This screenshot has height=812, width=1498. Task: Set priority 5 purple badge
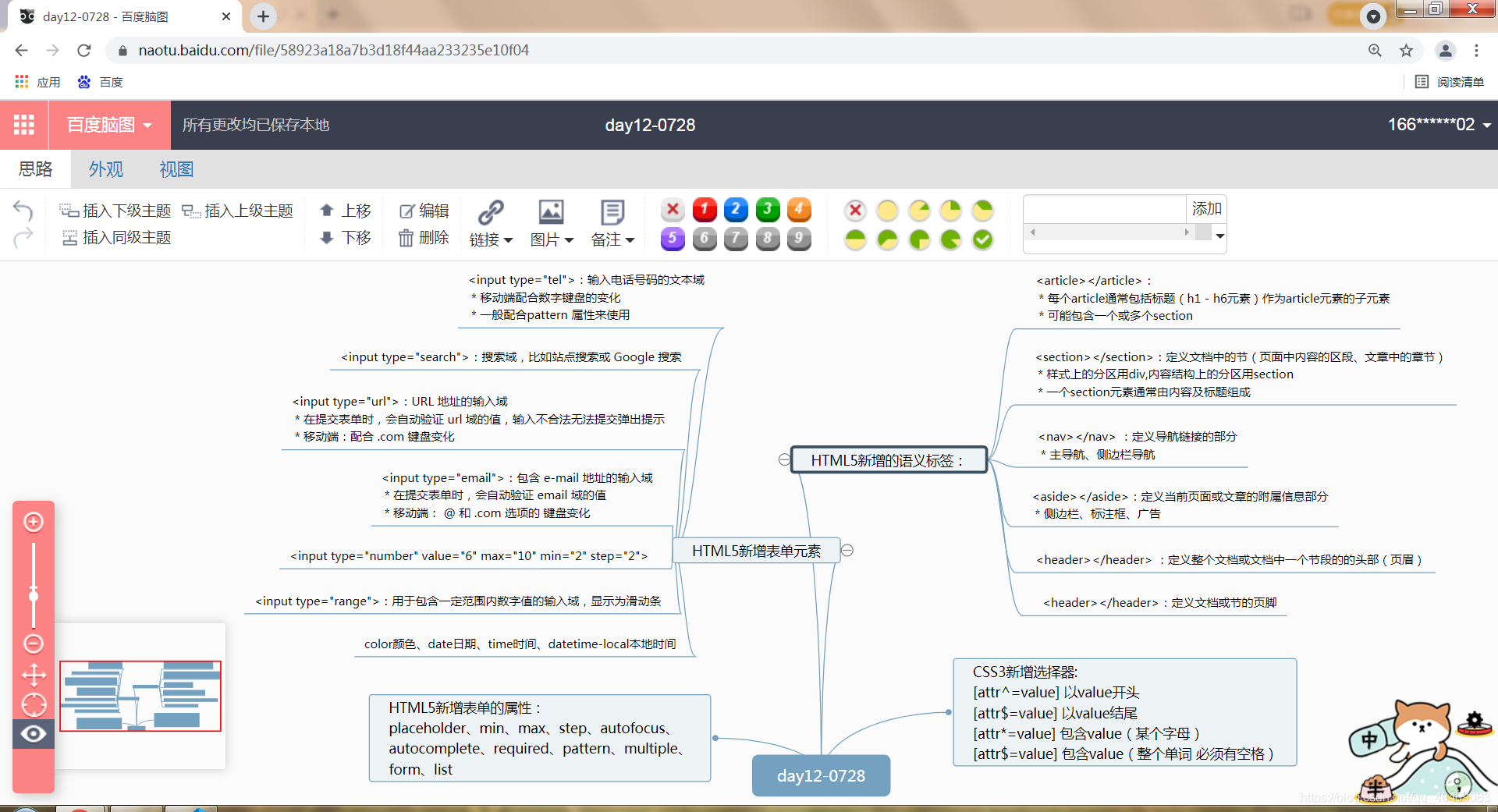673,239
